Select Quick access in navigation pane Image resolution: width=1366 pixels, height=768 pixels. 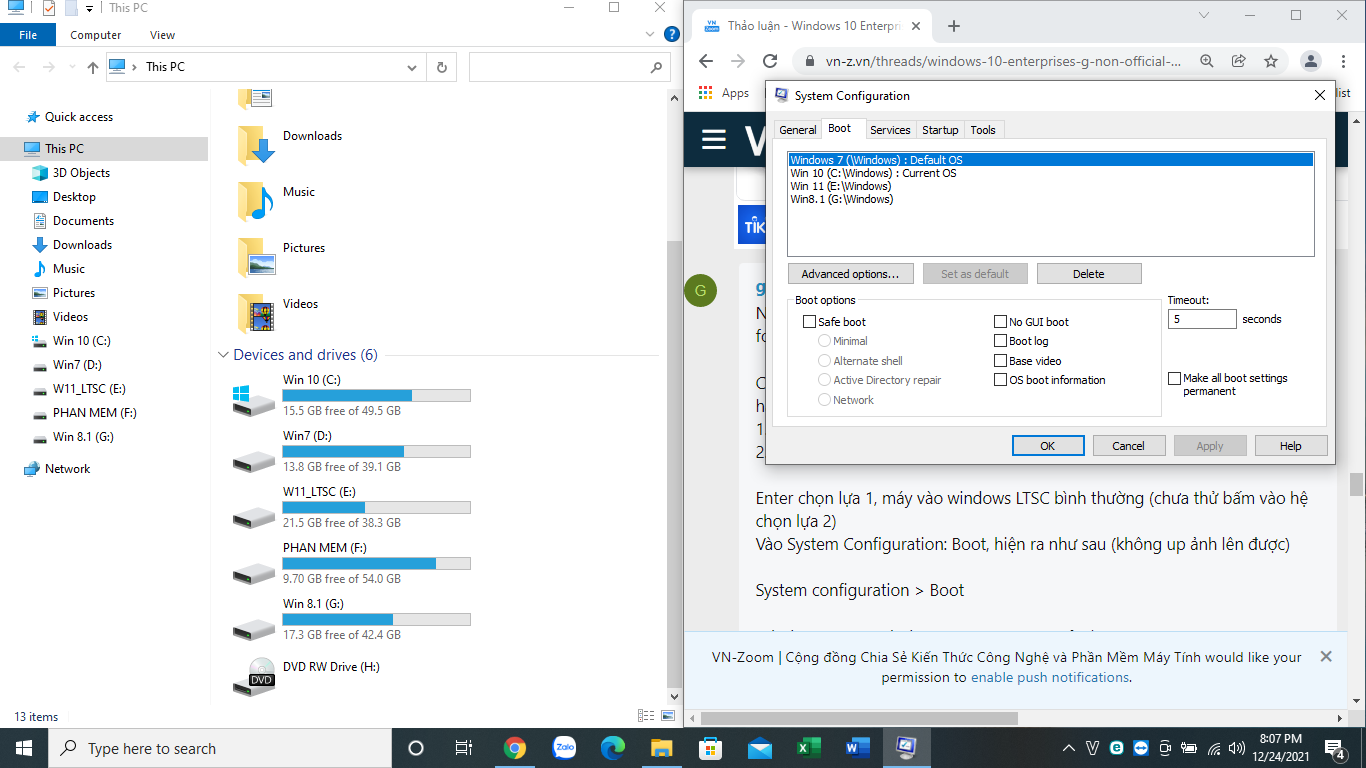78,117
